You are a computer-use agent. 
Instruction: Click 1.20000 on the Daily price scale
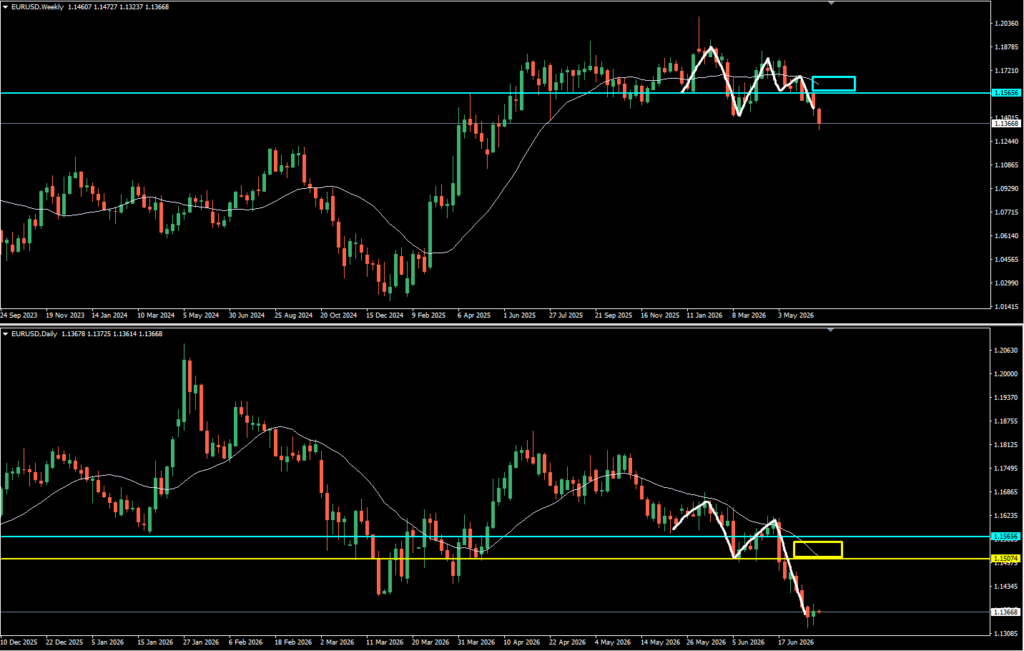(x=1006, y=373)
